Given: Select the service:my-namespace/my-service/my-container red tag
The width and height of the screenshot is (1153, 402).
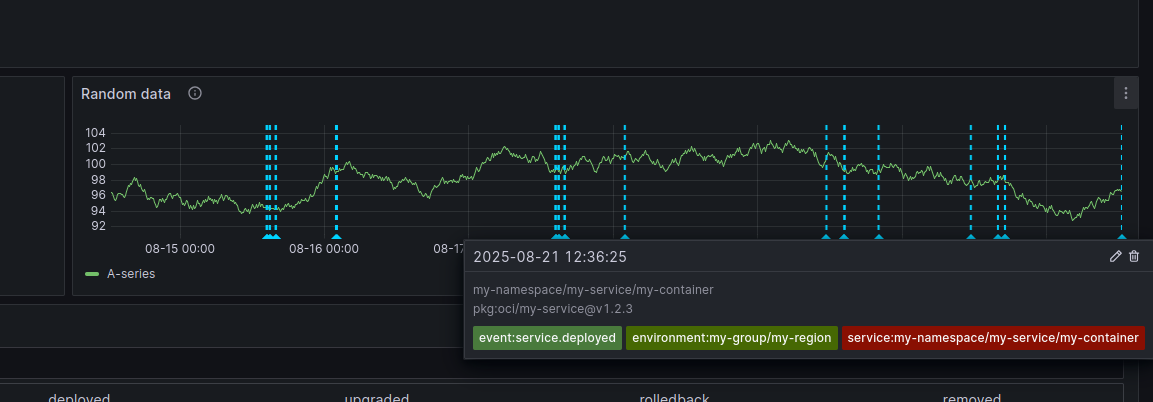Looking at the screenshot, I should click(x=993, y=338).
